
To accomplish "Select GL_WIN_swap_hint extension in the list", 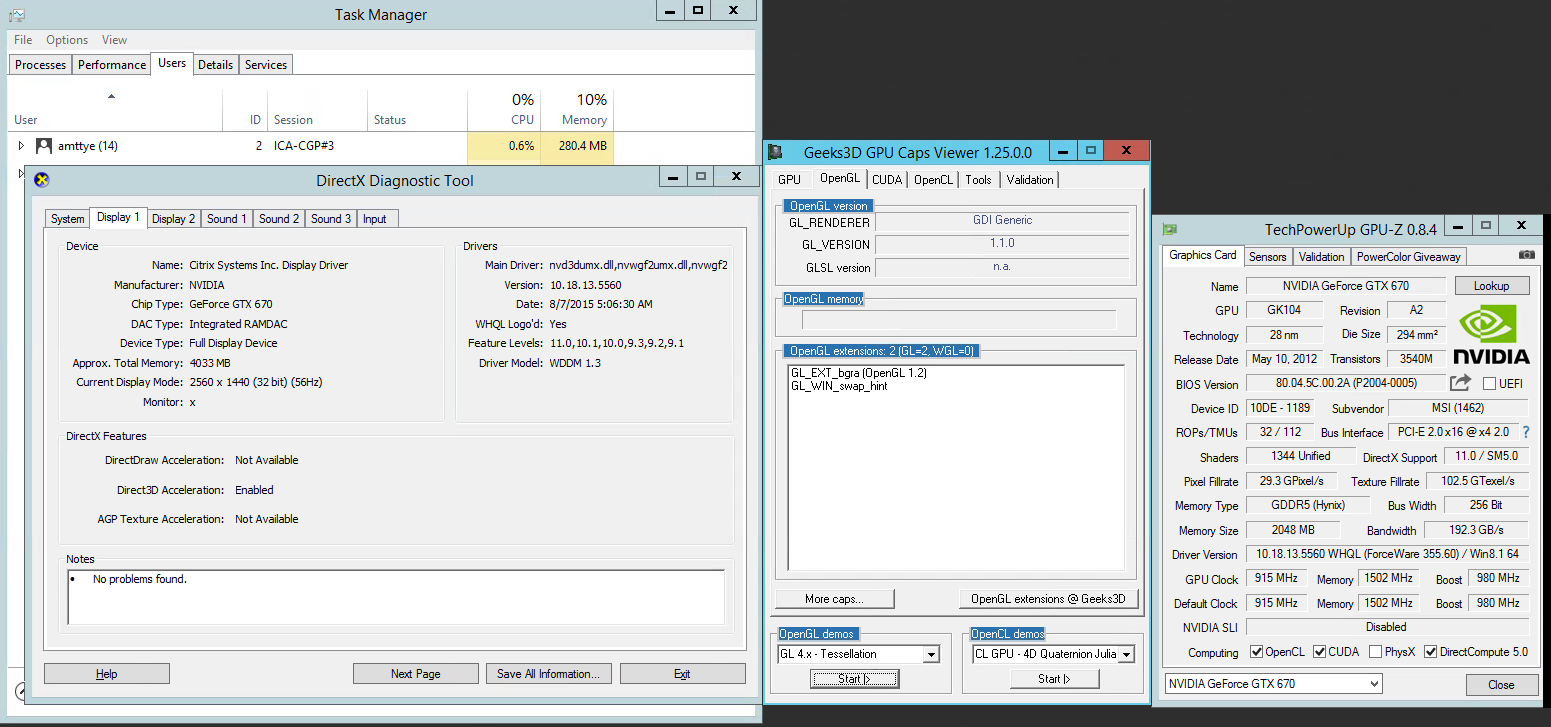I will click(839, 386).
